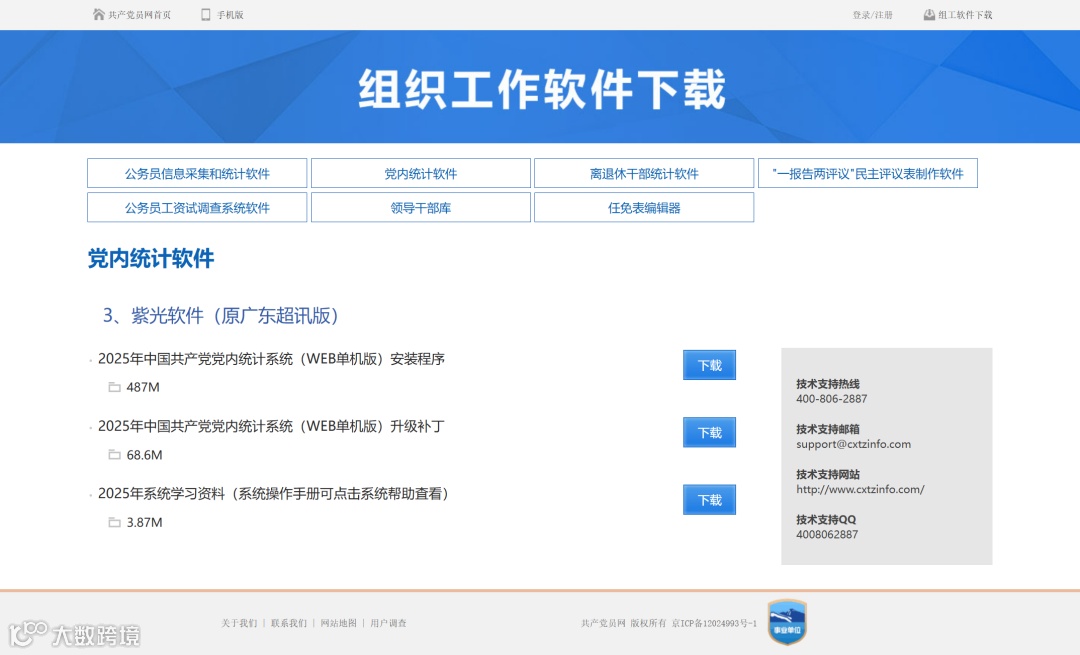The width and height of the screenshot is (1080, 655).
Task: Click the folder icon next to 68.6M
Action: tap(114, 455)
